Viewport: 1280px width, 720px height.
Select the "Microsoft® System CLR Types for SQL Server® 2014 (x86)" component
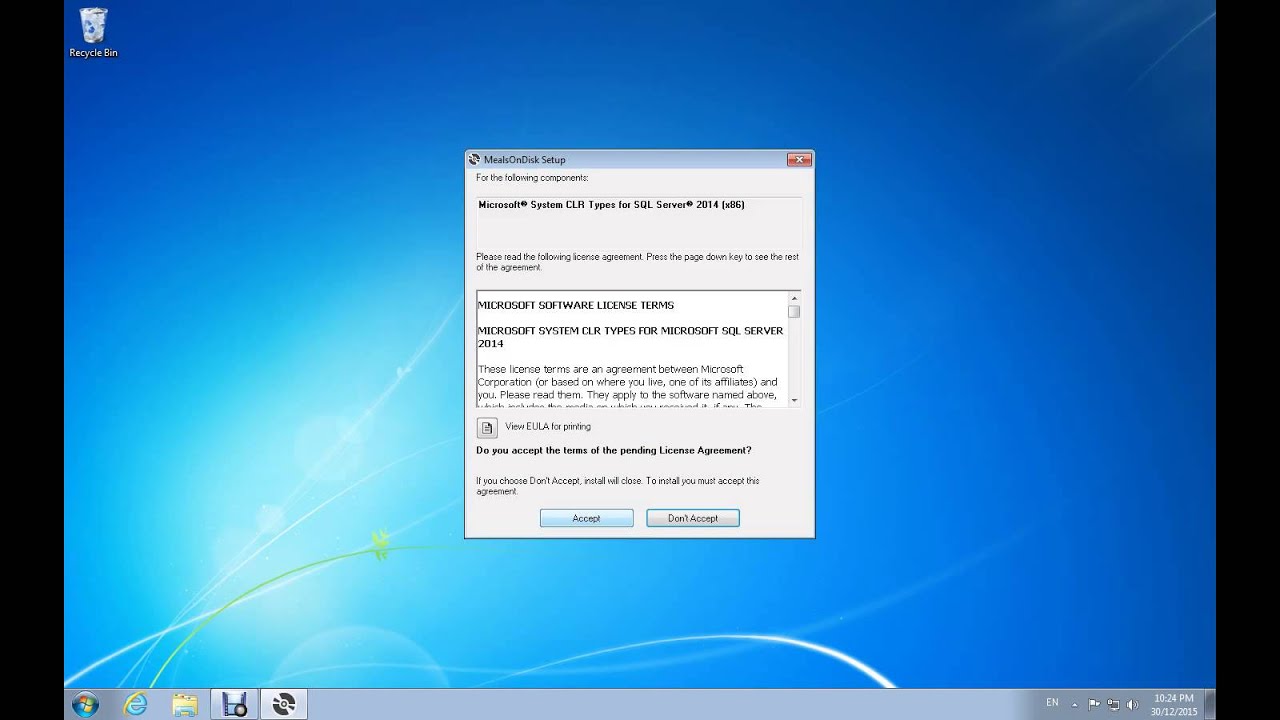(611, 205)
